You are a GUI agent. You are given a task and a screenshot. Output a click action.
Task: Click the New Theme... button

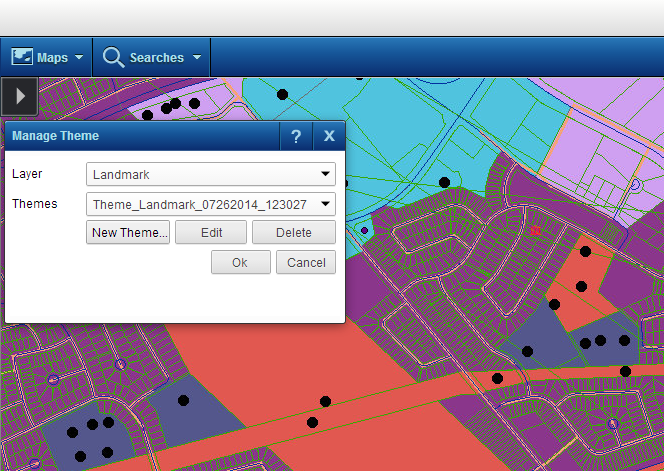(x=129, y=232)
